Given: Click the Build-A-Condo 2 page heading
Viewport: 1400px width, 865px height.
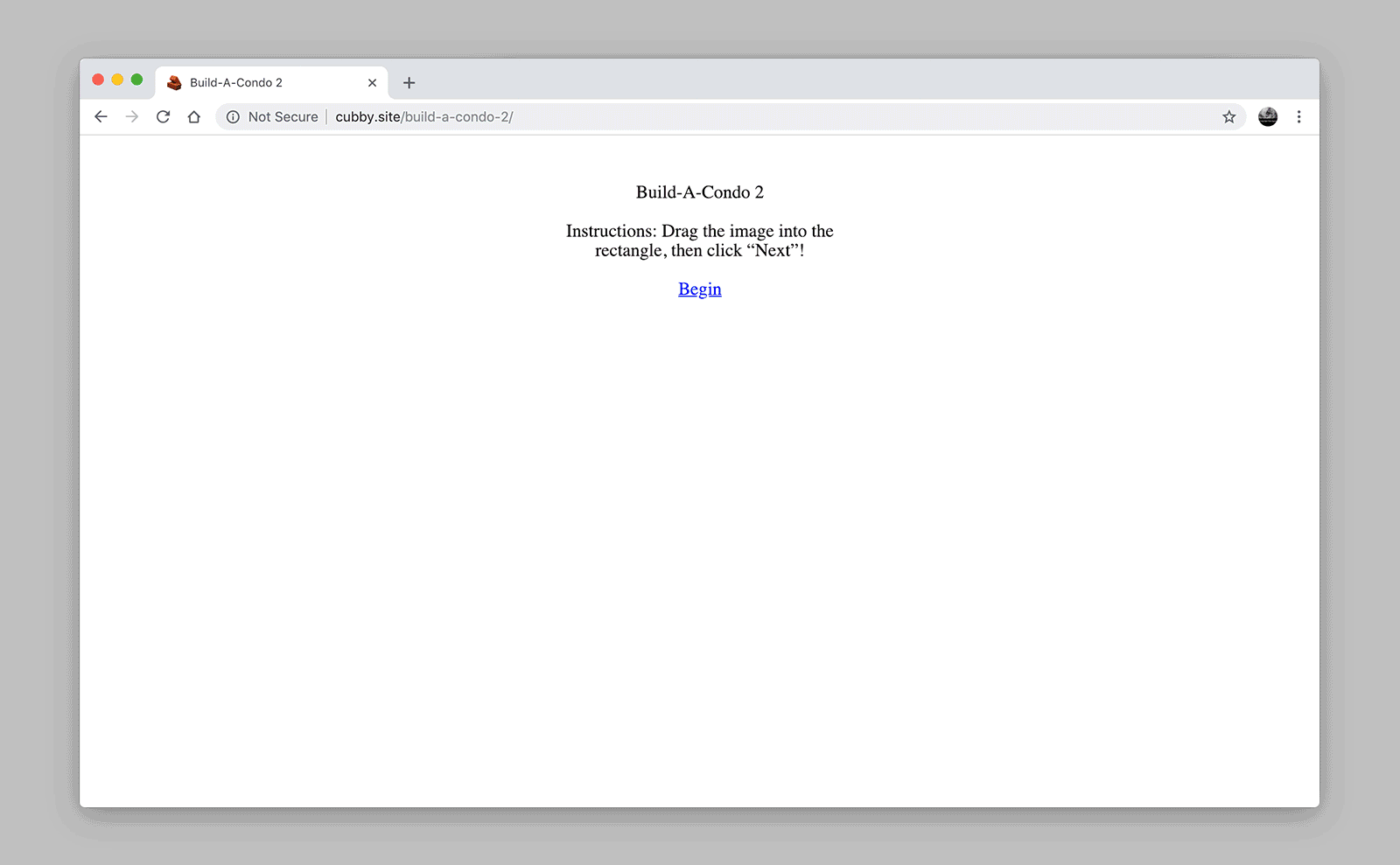Looking at the screenshot, I should 699,192.
